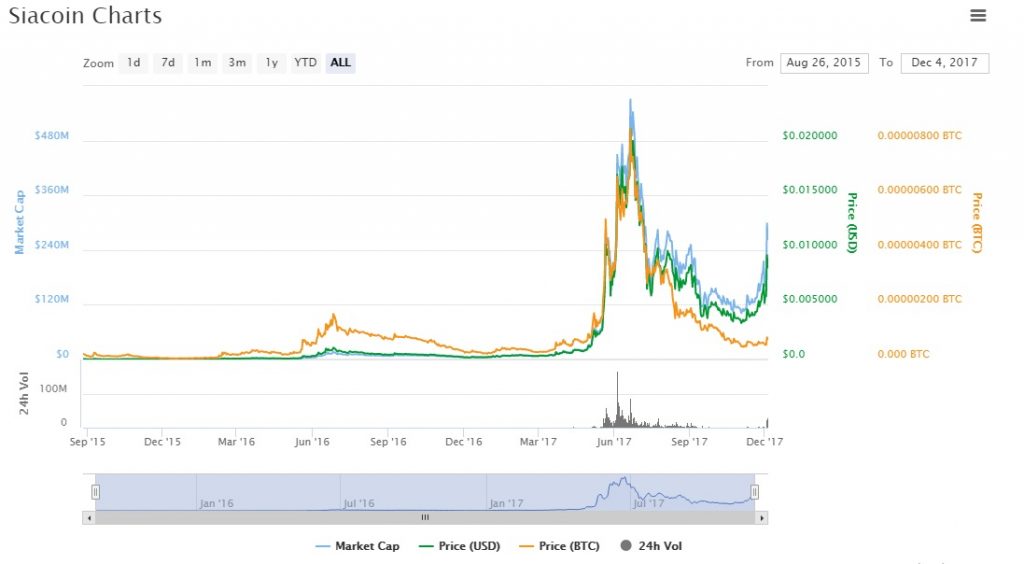Click the navigator scrollbar left arrow

[89, 518]
